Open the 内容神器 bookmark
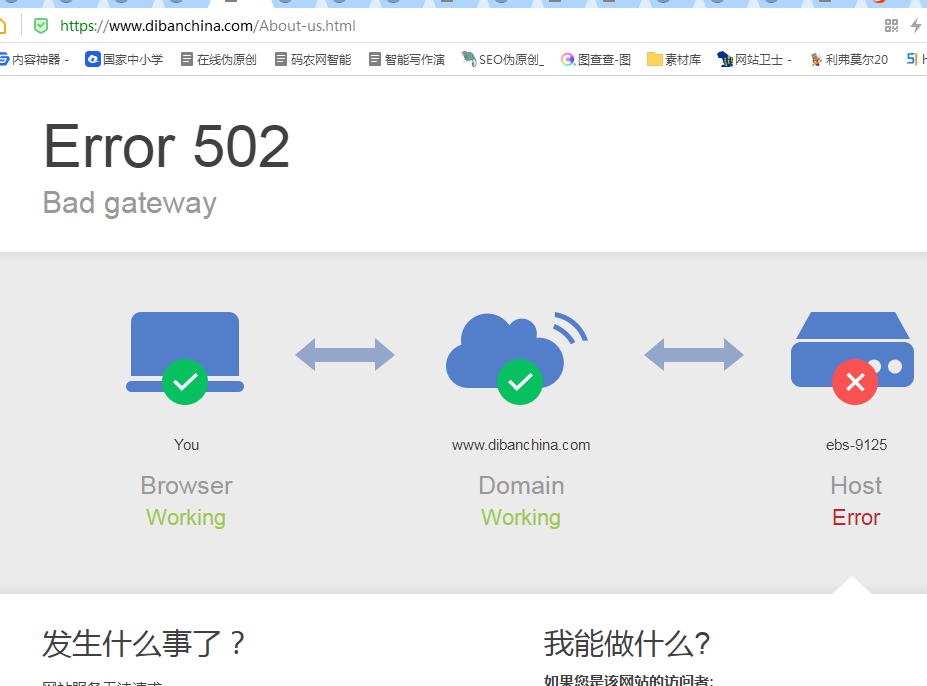The height and width of the screenshot is (686, 927). [34, 60]
